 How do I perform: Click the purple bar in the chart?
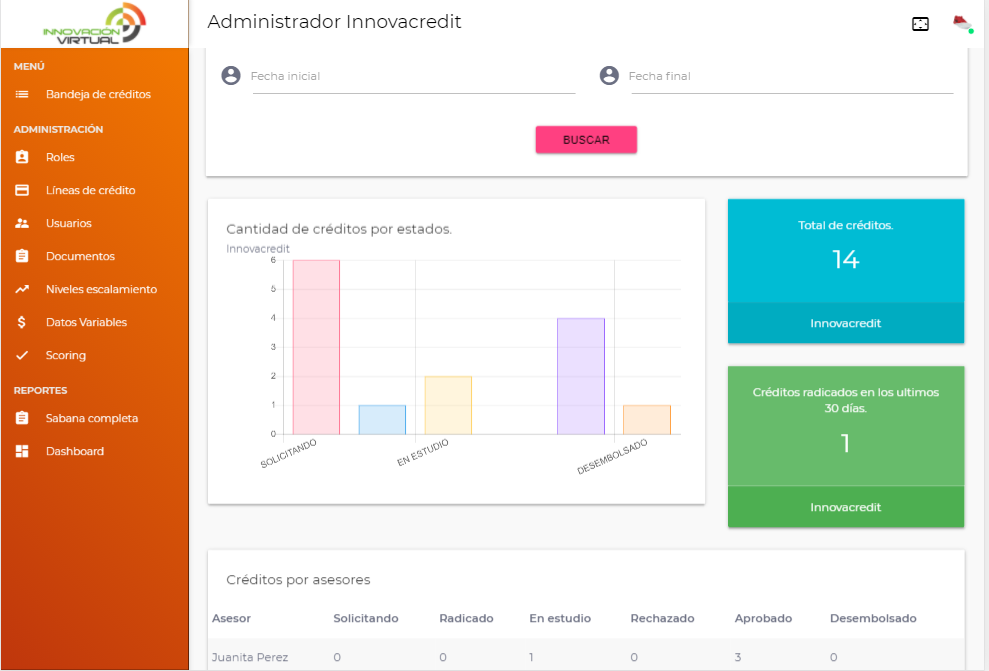coord(580,376)
